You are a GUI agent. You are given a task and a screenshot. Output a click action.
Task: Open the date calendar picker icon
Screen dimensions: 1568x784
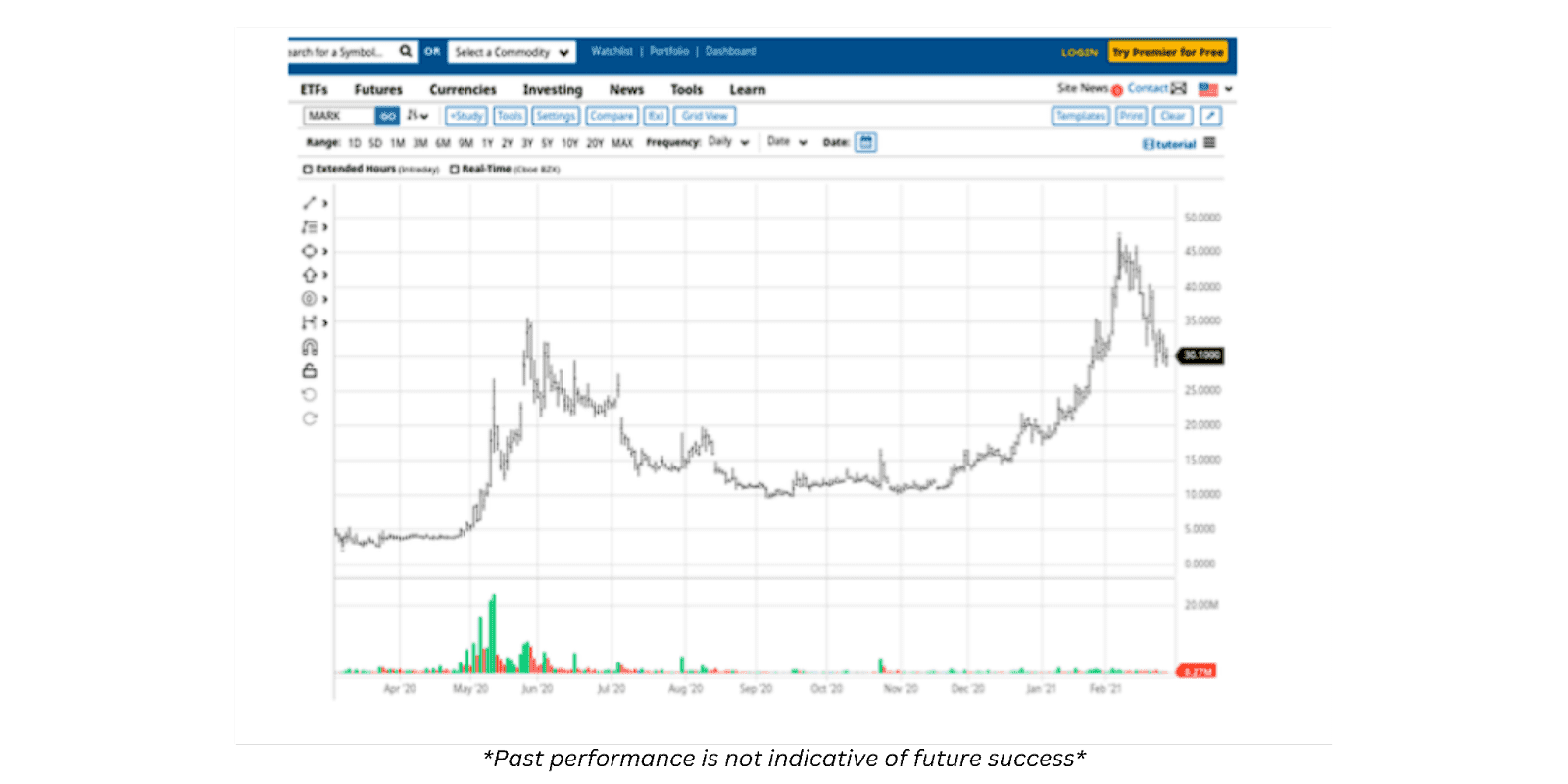[x=865, y=143]
